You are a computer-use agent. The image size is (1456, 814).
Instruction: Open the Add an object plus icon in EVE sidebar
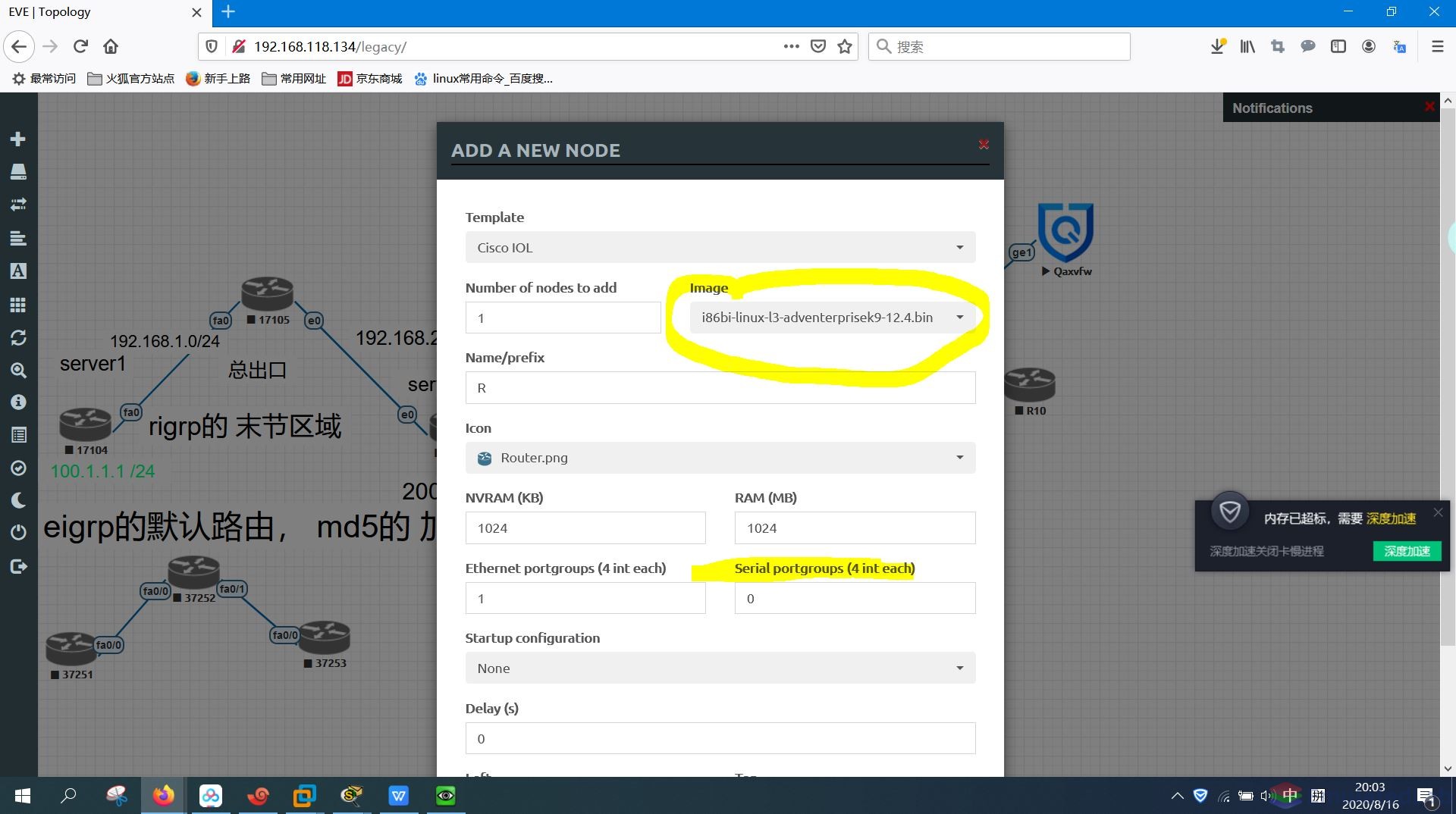(18, 139)
